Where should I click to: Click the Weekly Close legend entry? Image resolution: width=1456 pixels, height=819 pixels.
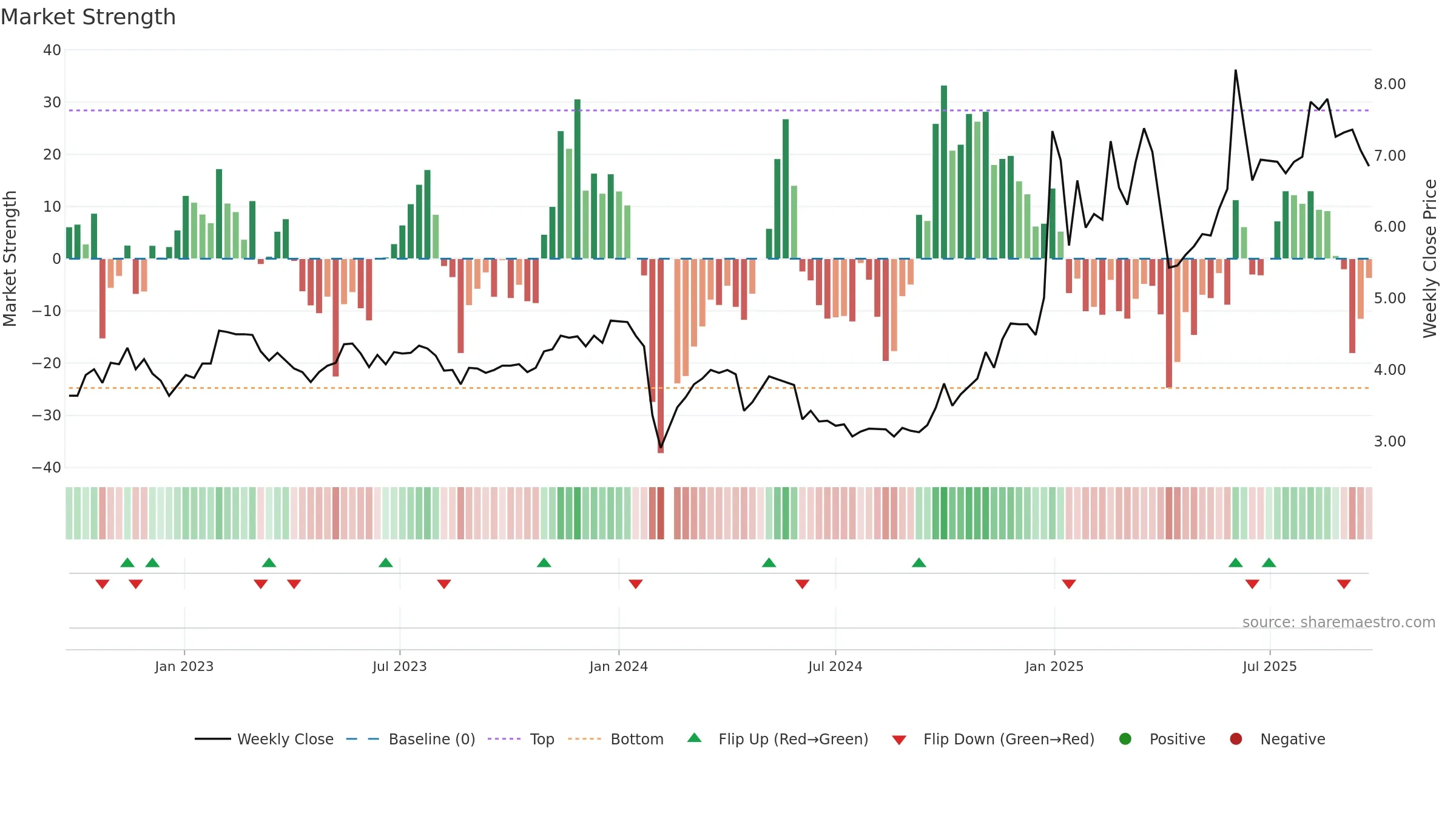click(265, 739)
